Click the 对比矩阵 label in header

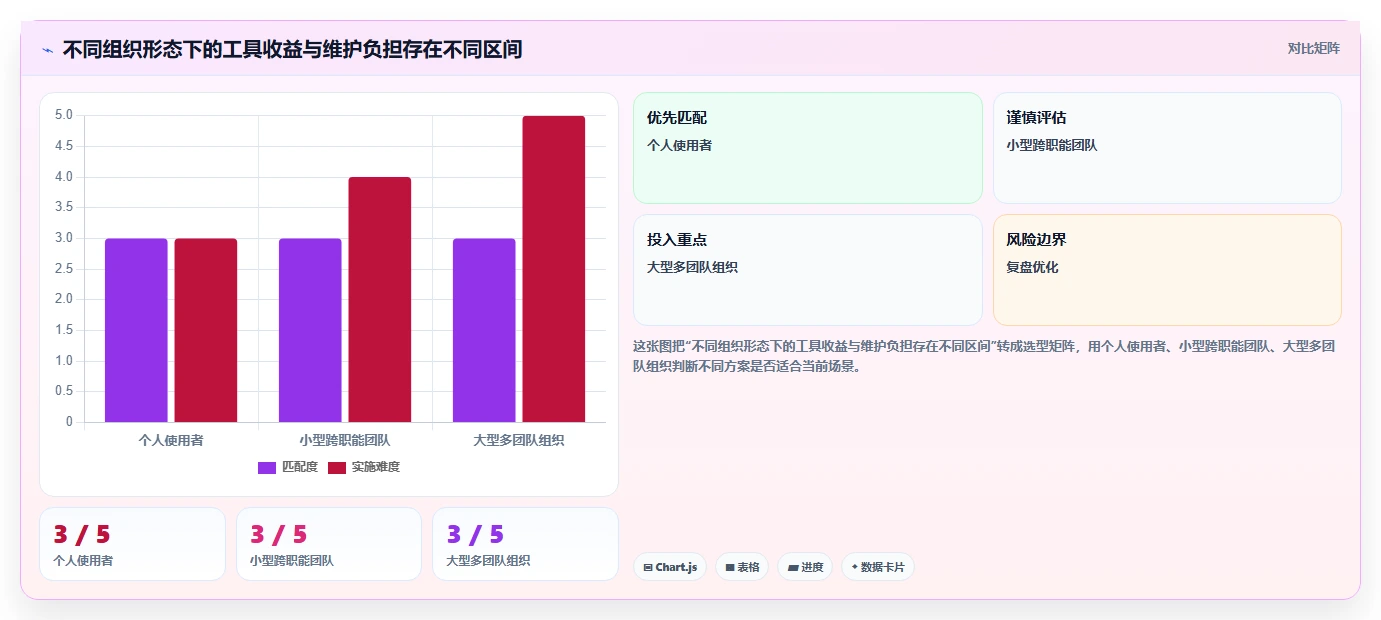pos(1313,48)
